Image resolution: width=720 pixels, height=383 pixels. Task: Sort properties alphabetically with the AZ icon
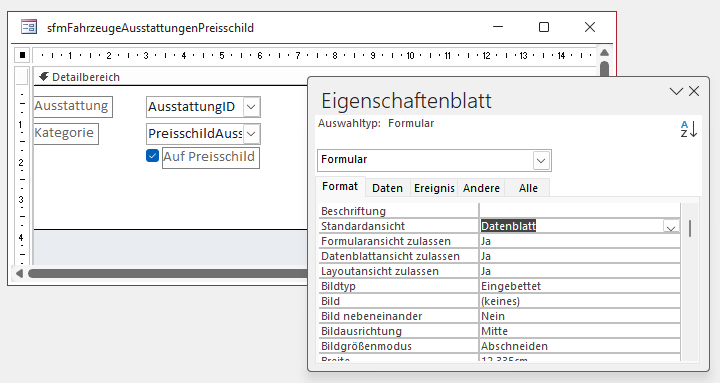pyautogui.click(x=688, y=129)
